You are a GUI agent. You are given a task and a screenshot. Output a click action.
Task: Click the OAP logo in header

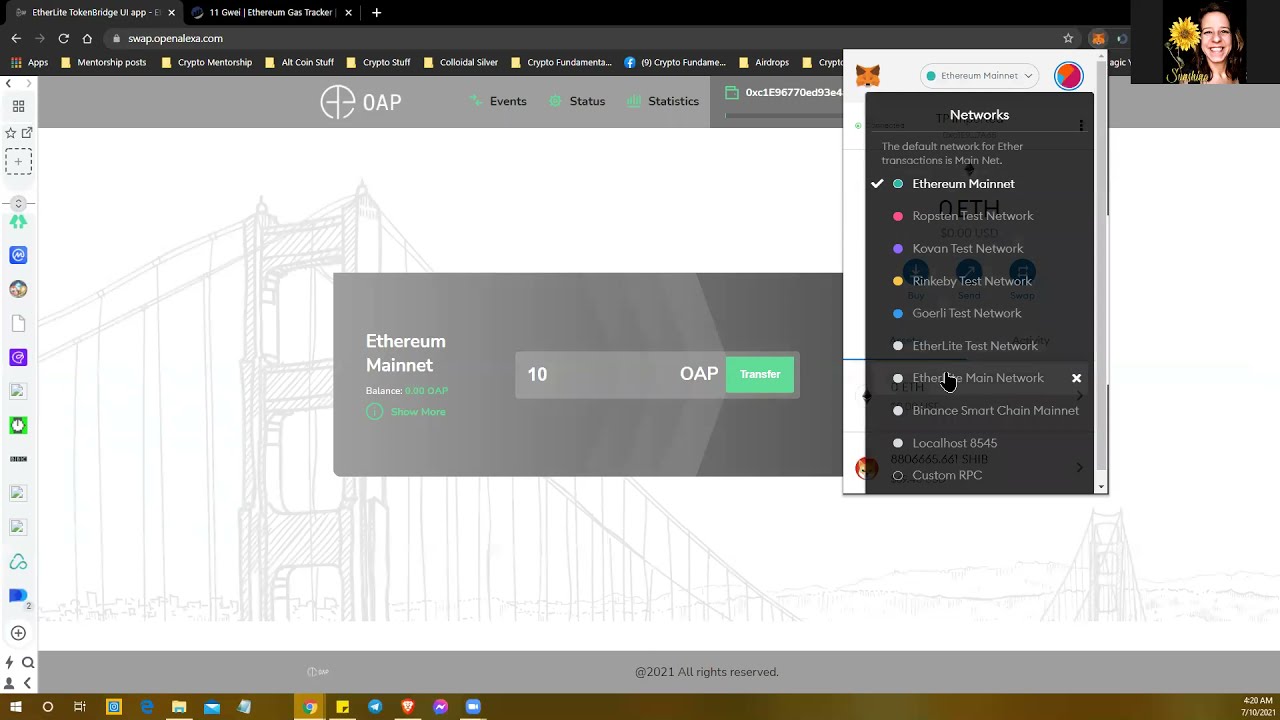pyautogui.click(x=361, y=102)
